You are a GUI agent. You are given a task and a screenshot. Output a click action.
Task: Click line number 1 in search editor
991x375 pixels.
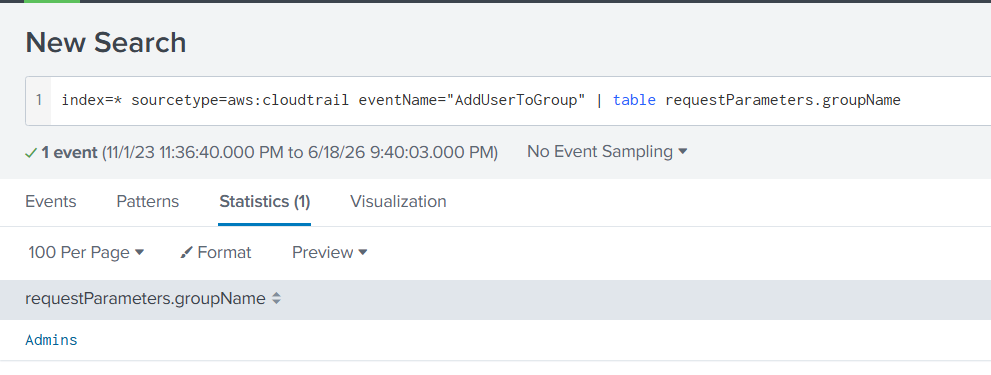(x=39, y=101)
